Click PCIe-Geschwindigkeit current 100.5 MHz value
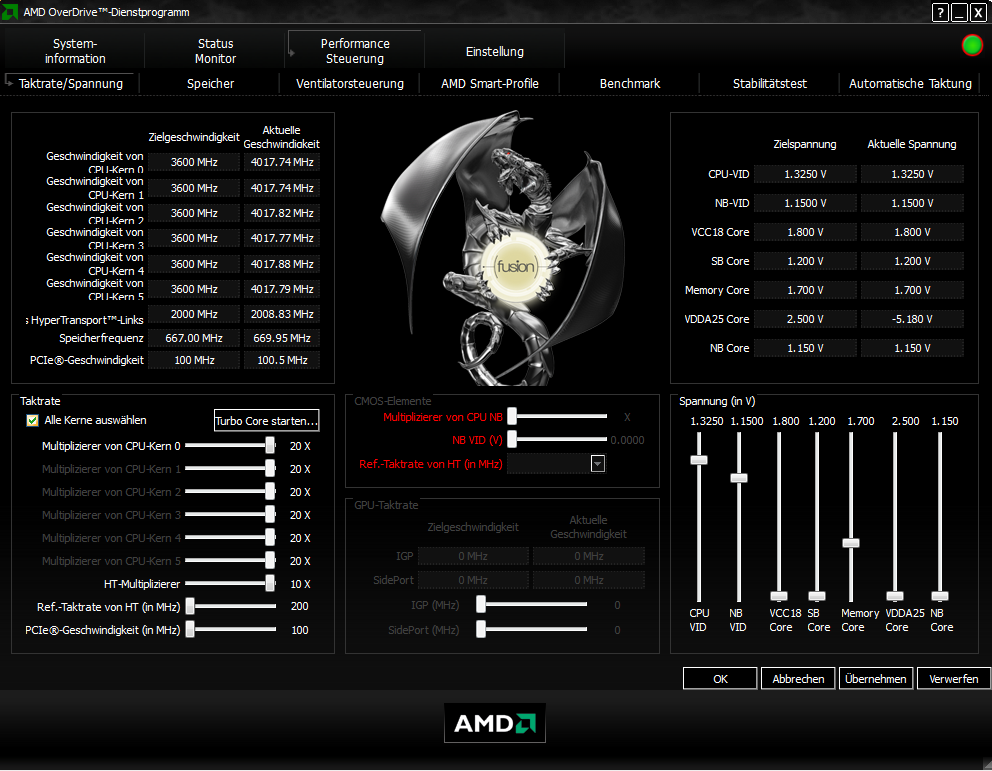This screenshot has width=992, height=771. pyautogui.click(x=282, y=360)
